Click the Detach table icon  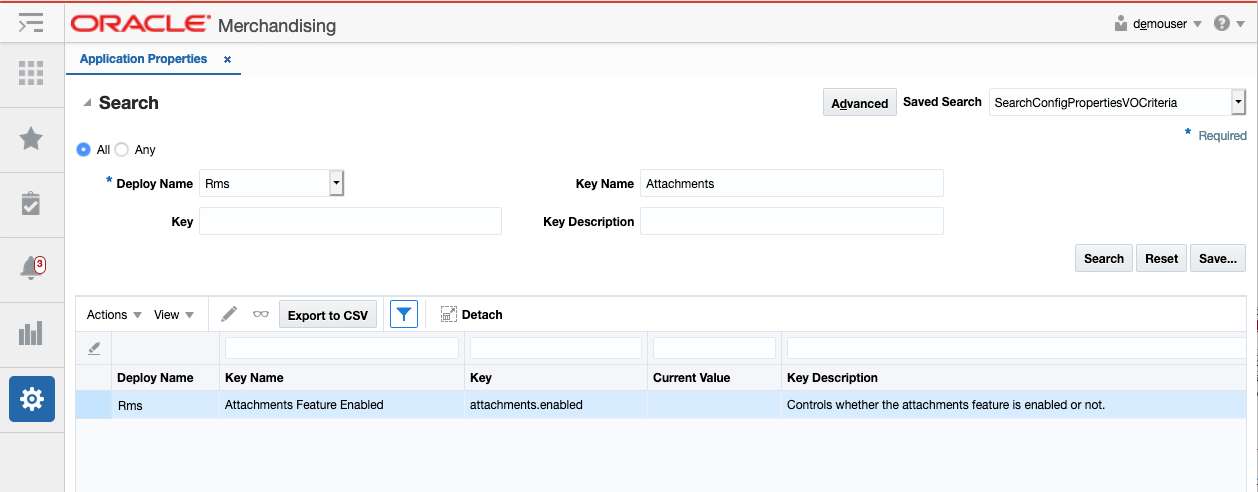[x=449, y=314]
